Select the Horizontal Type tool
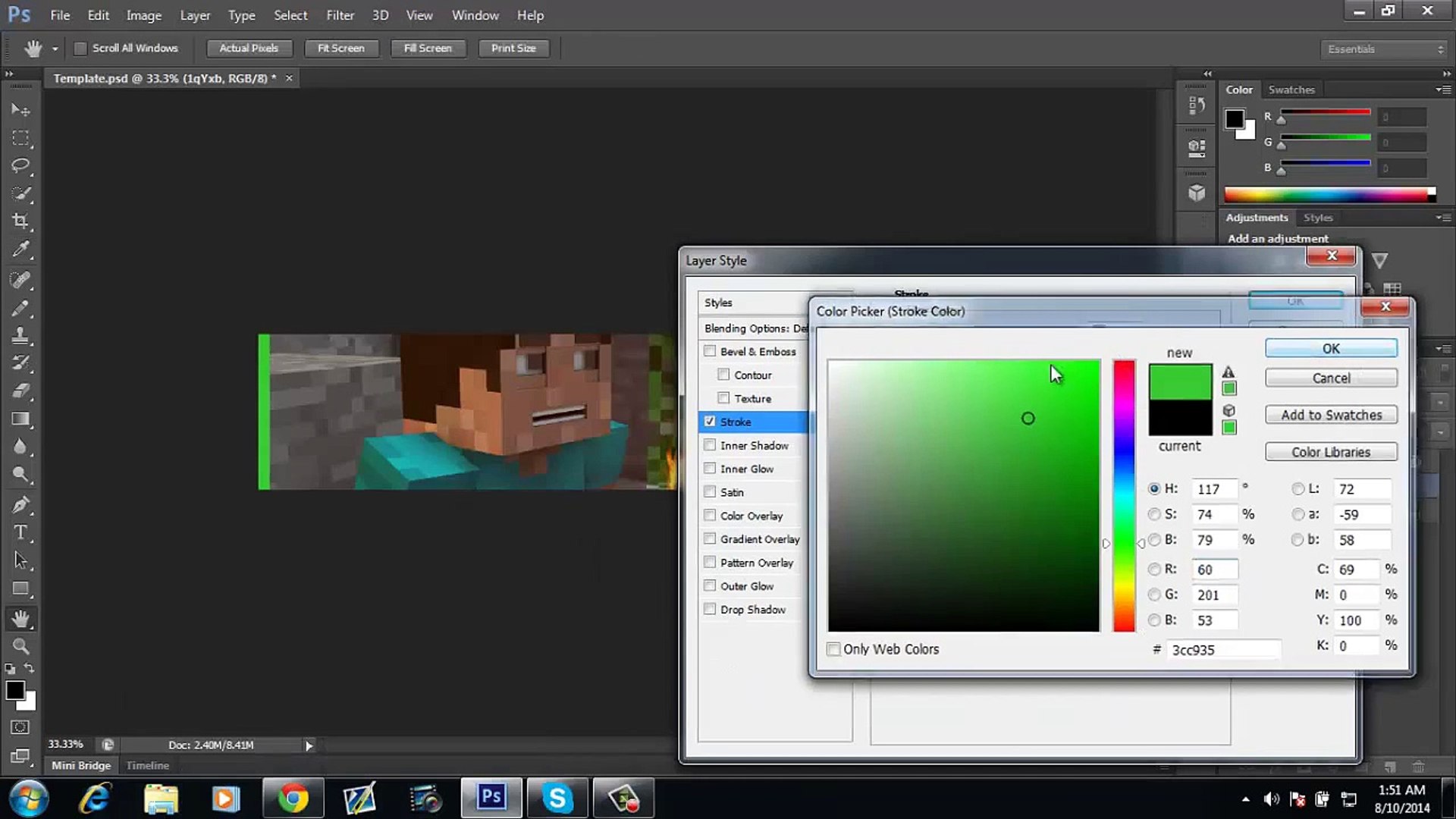Screen dimensions: 1456x819 [20, 532]
